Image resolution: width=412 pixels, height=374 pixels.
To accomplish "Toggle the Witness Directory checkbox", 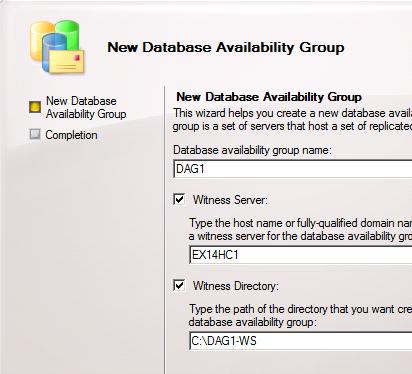I will pos(179,286).
